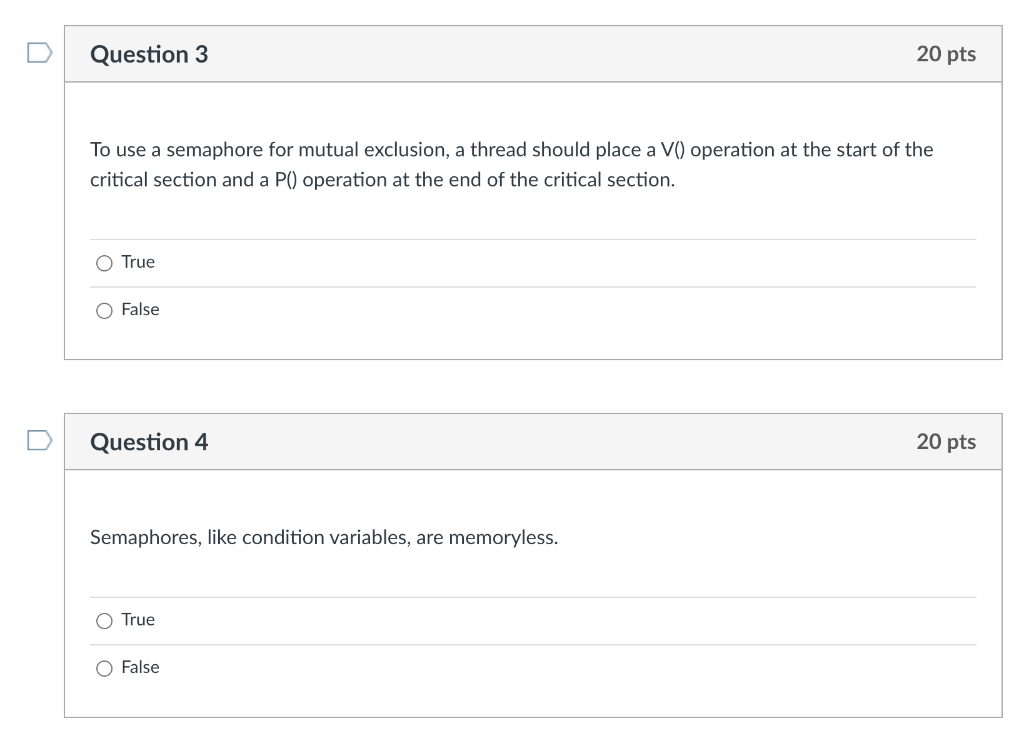This screenshot has height=733, width=1024.
Task: Click the word 'memoryless' in Question 4
Action: coord(502,538)
